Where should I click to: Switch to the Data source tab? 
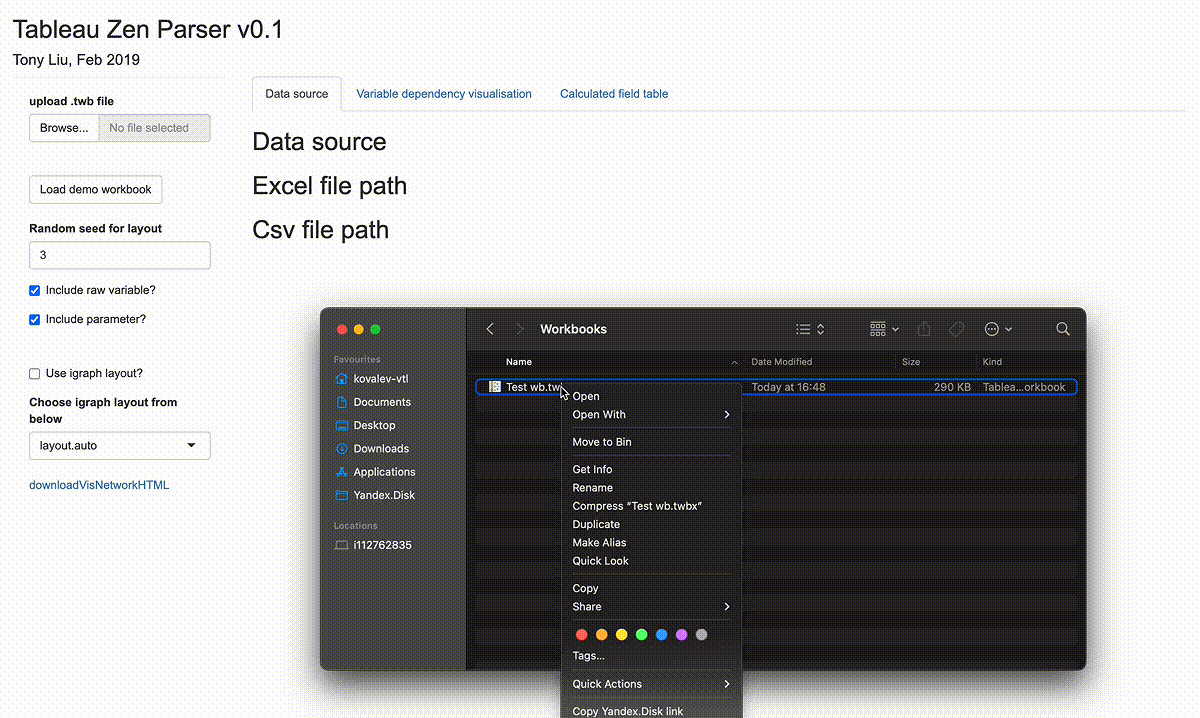[297, 94]
